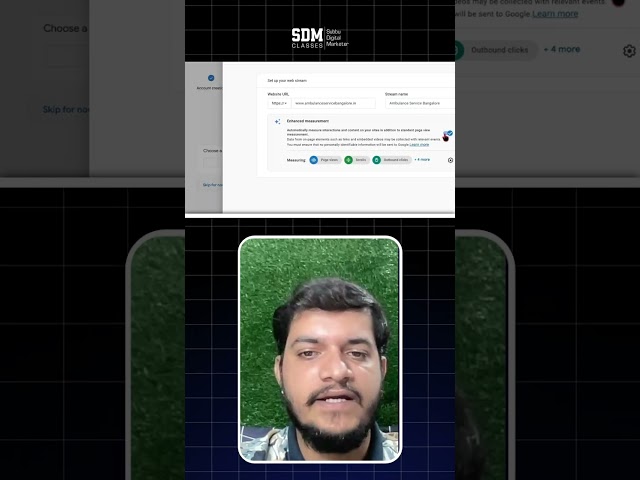Click the blue Page views eye icon
The image size is (640, 480).
click(x=313, y=160)
